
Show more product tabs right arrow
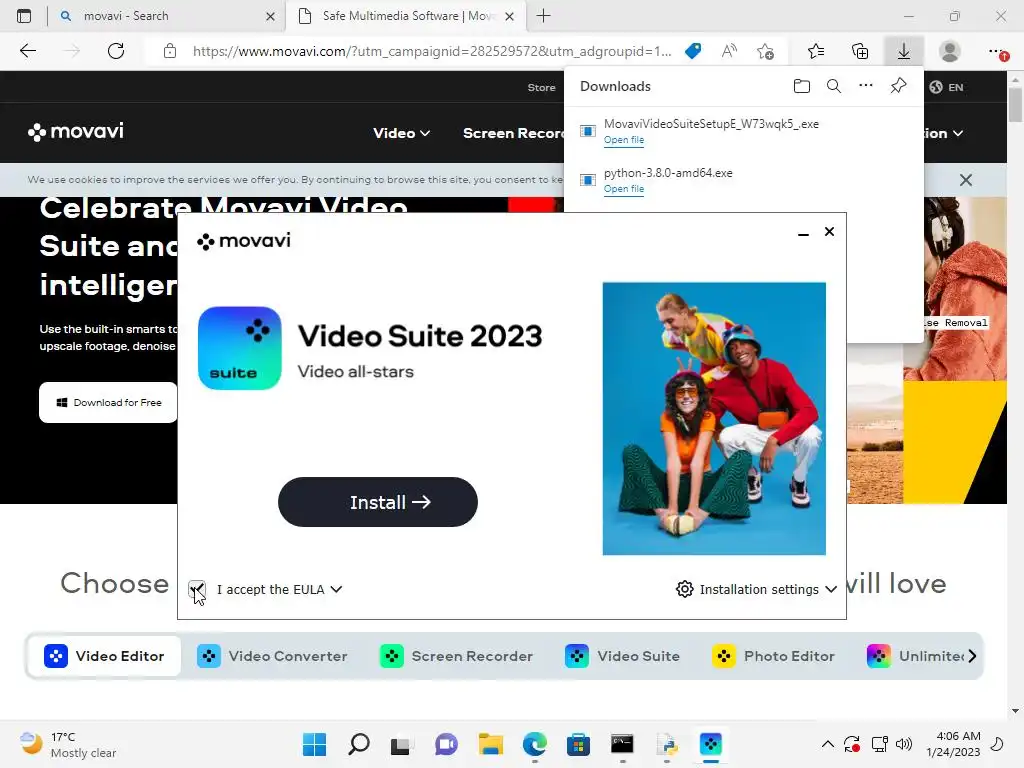(x=972, y=656)
